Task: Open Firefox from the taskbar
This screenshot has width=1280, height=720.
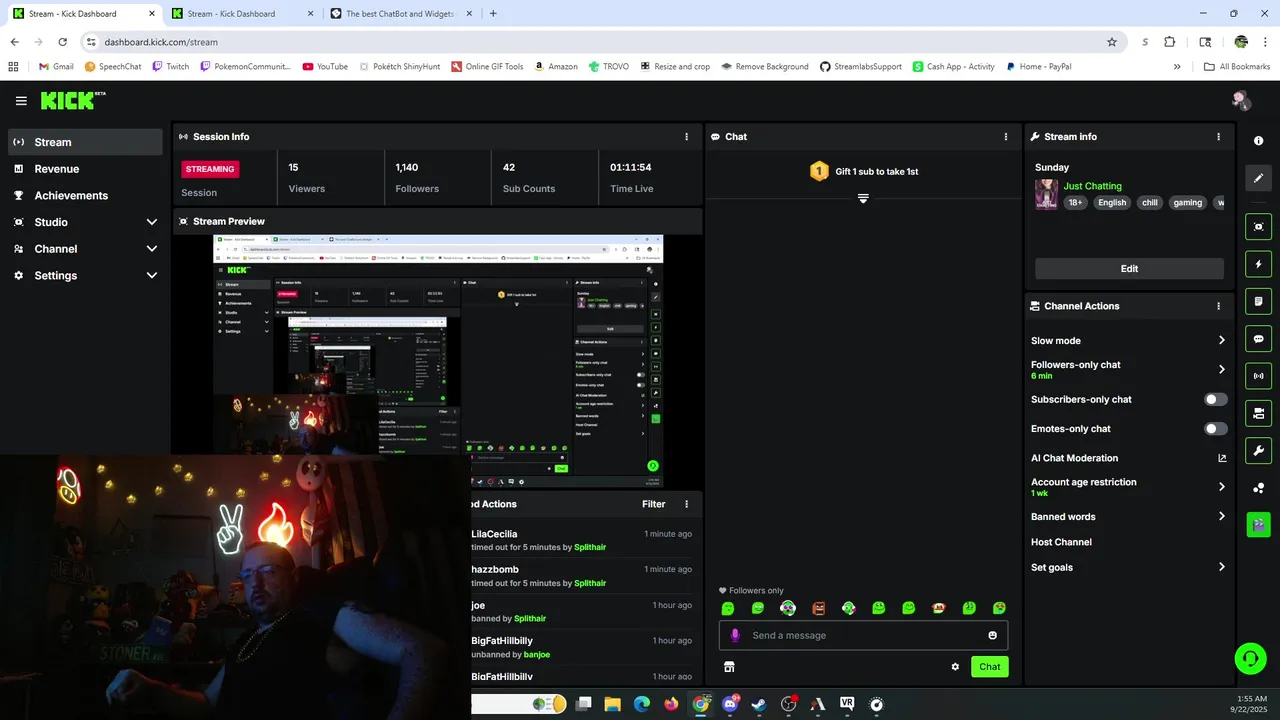Action: pos(671,704)
